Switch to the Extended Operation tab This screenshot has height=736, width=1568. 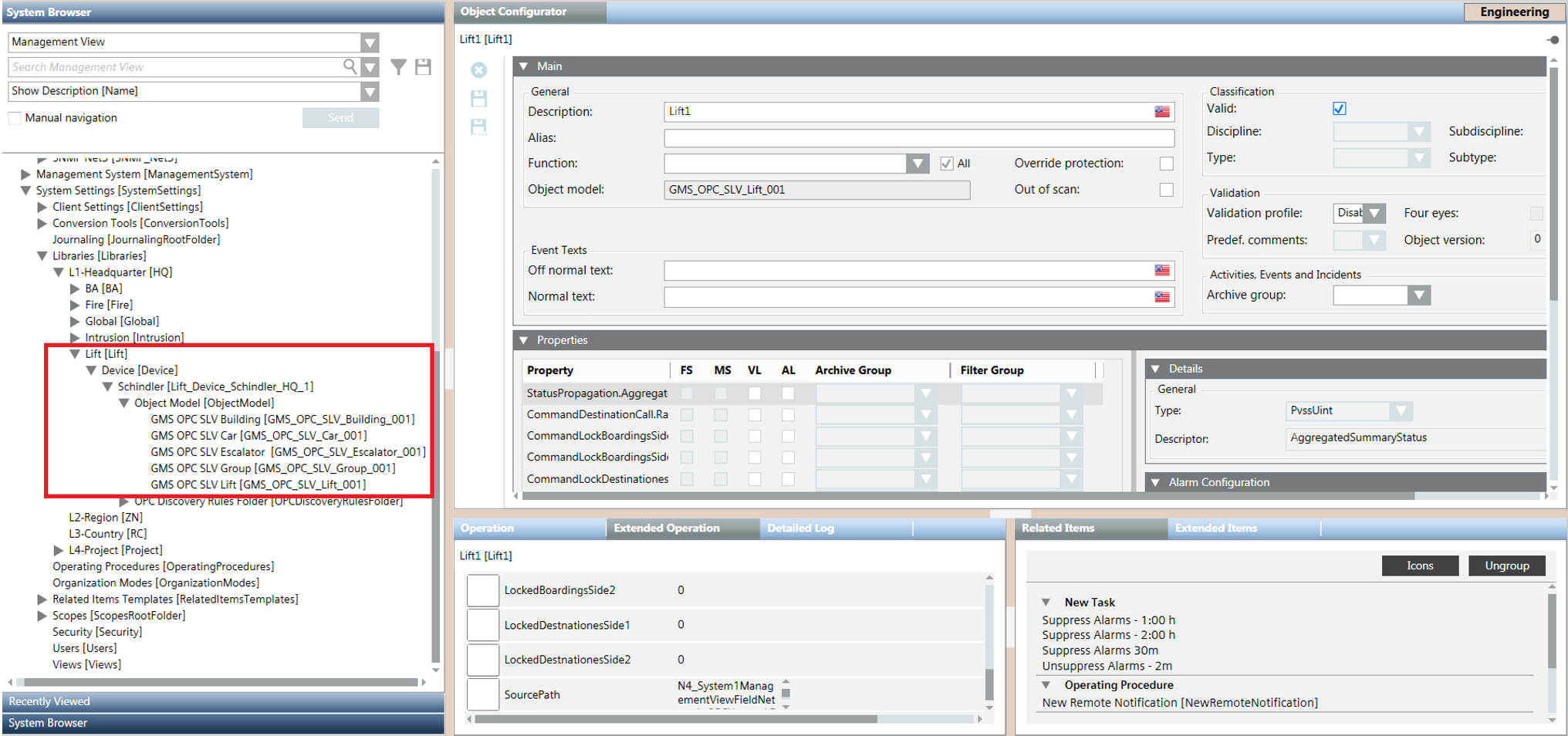click(x=667, y=528)
